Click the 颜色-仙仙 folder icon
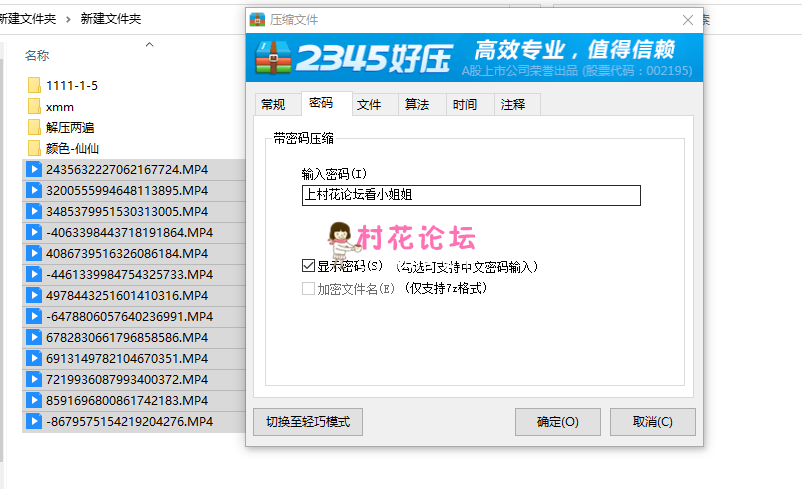The height and width of the screenshot is (489, 802). coord(34,148)
